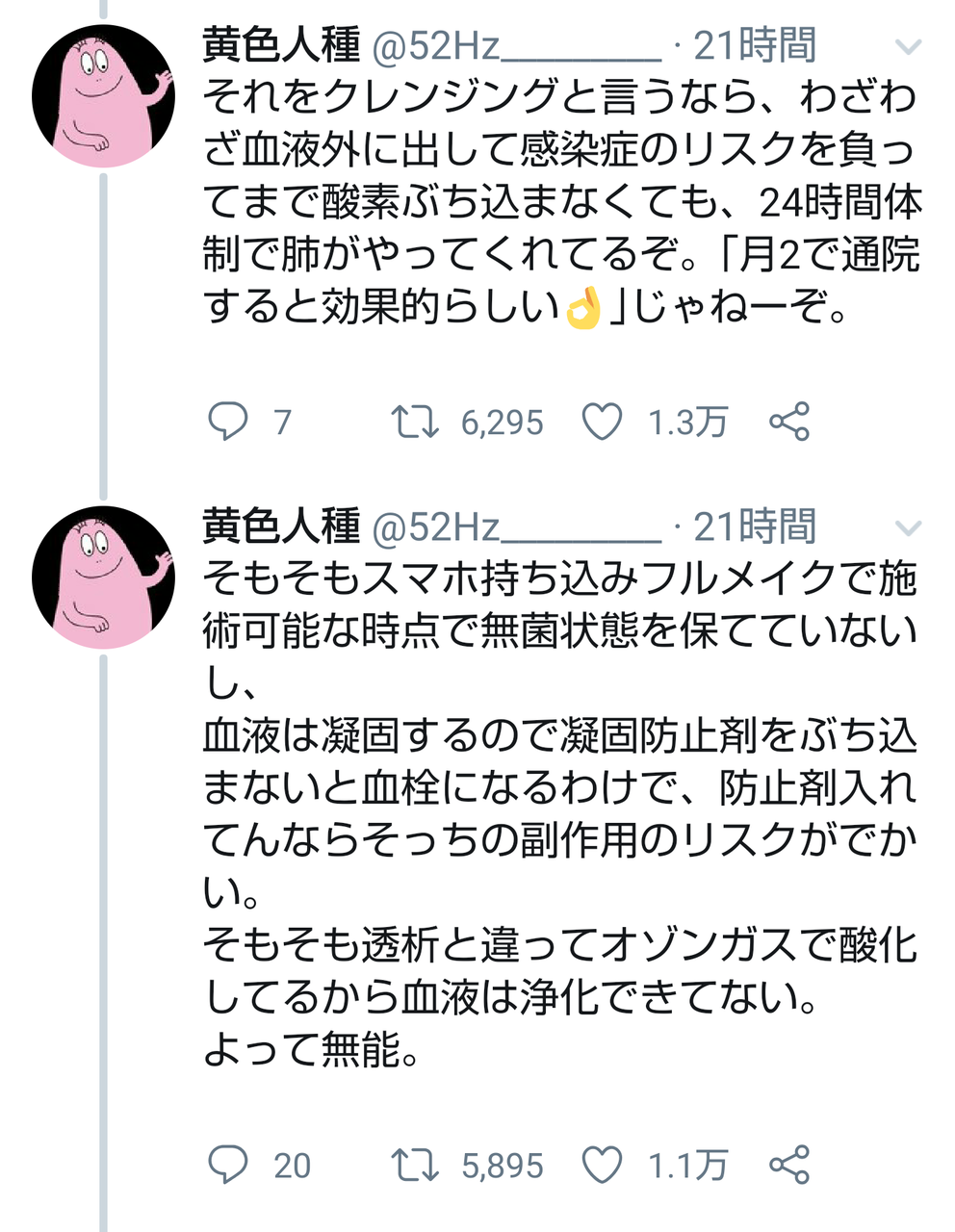The height and width of the screenshot is (1232, 955).
Task: Like the tweet with 1.3万 likes
Action: 604,423
